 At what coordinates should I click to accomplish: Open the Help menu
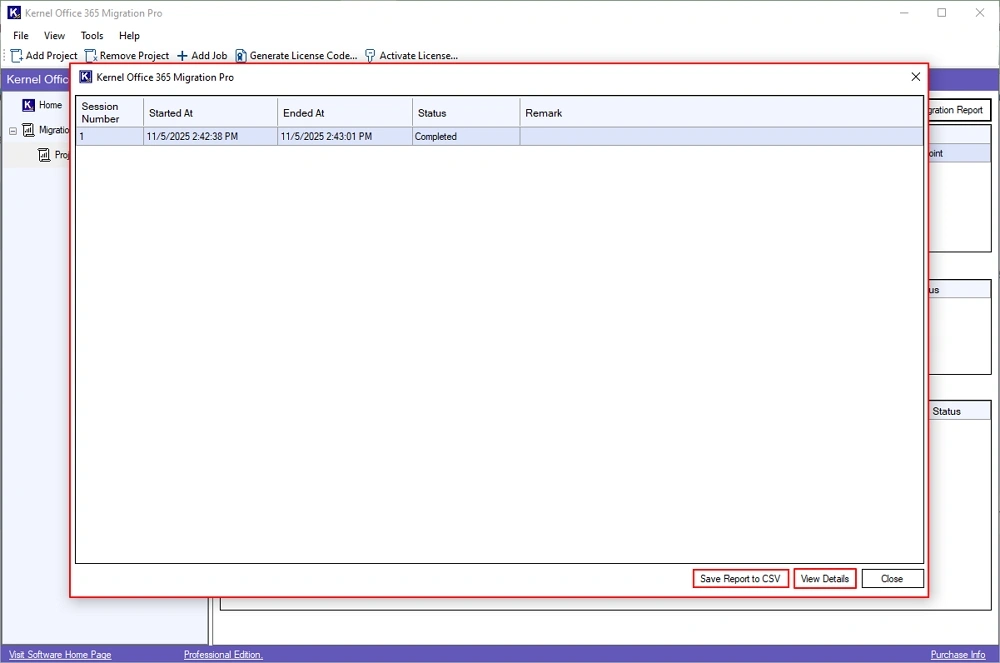[129, 36]
